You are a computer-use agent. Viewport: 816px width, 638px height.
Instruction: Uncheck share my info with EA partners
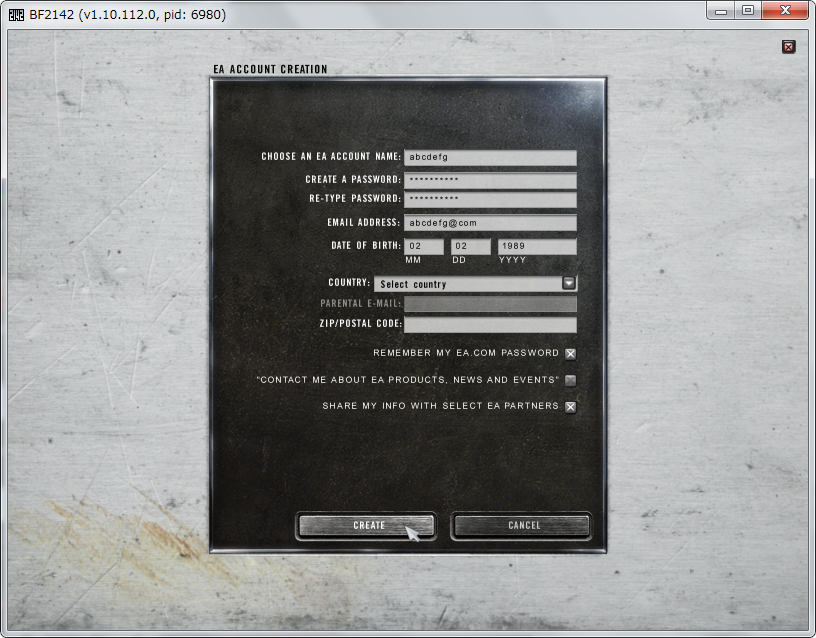[x=570, y=407]
